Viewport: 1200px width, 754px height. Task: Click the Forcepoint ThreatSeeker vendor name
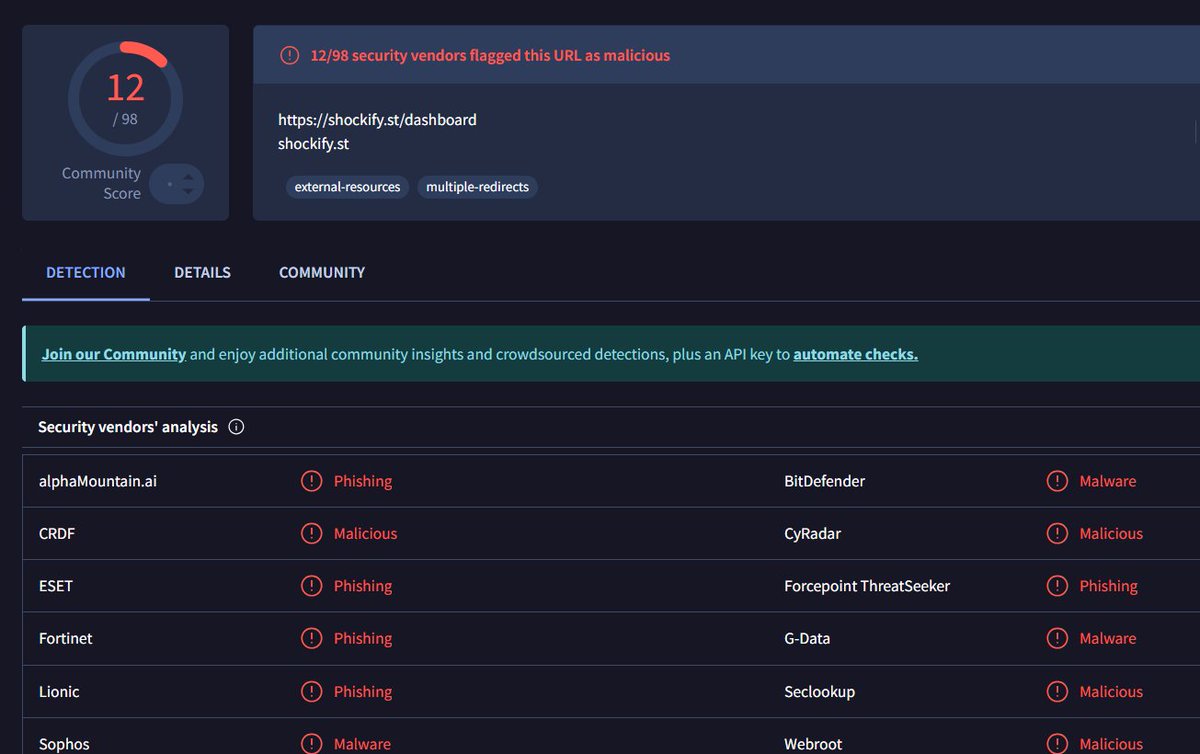point(867,586)
